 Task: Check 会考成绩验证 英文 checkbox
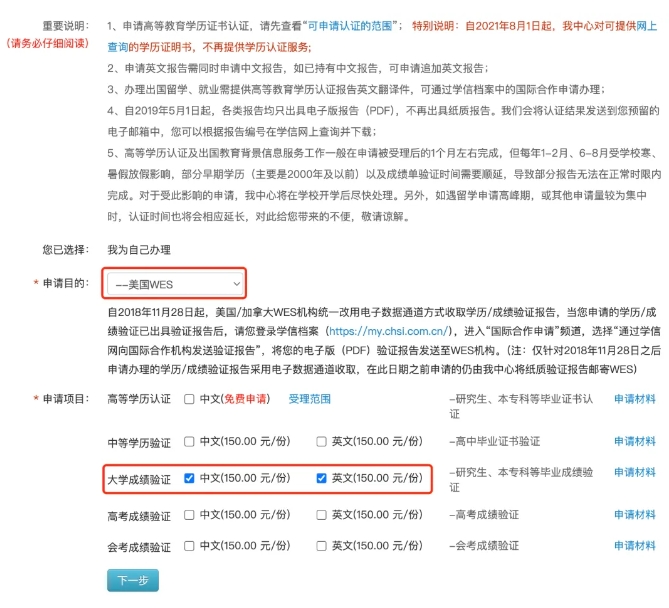pyautogui.click(x=321, y=546)
